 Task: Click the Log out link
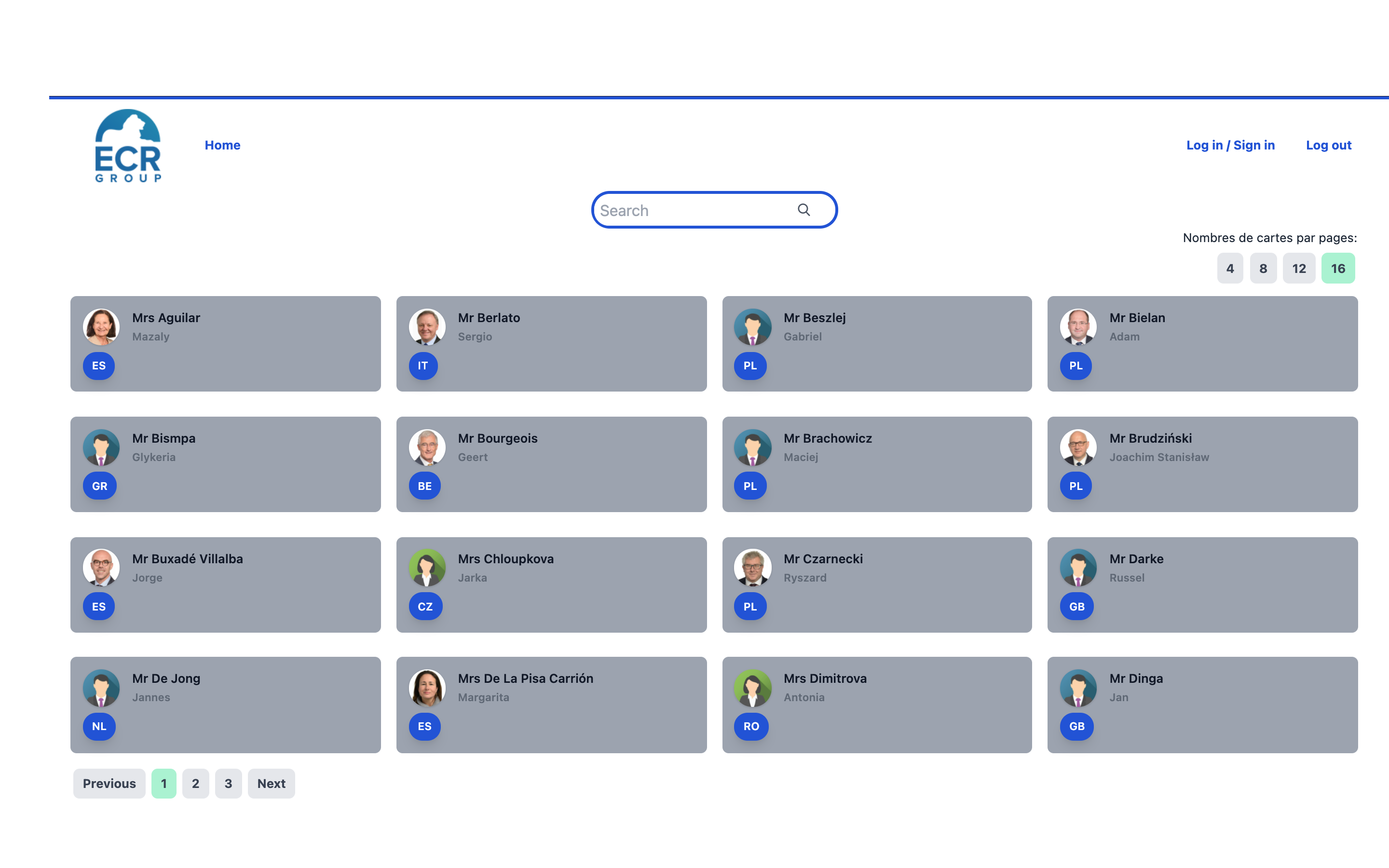pos(1328,145)
